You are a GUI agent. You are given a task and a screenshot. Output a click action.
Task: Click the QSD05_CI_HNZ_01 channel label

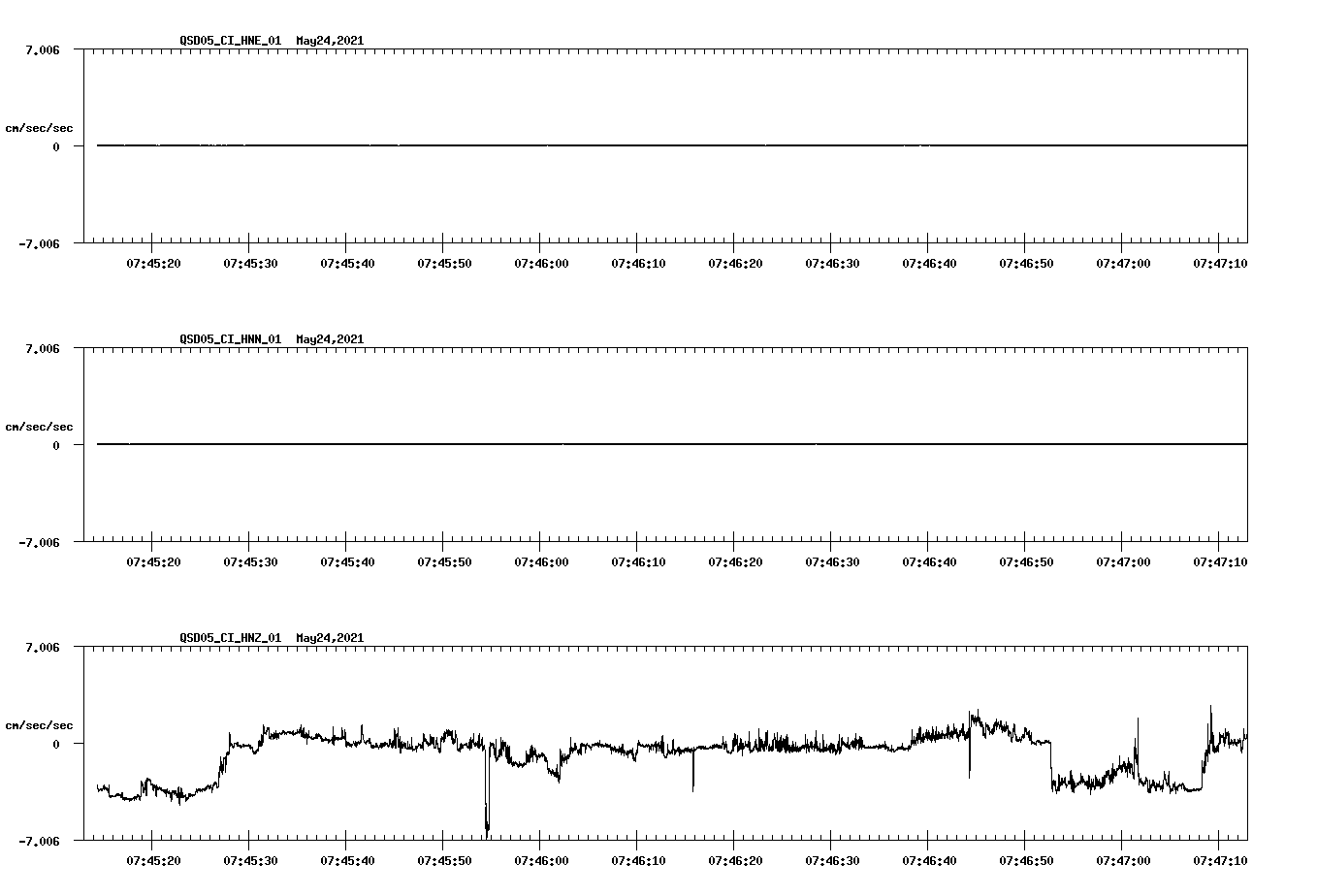tap(229, 638)
